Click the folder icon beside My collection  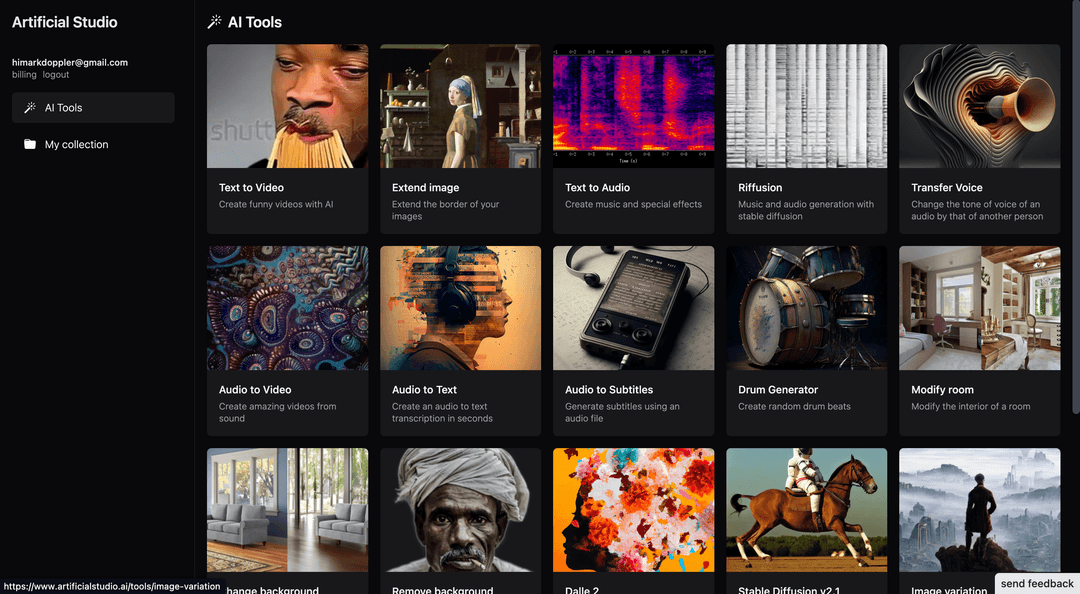click(x=30, y=145)
